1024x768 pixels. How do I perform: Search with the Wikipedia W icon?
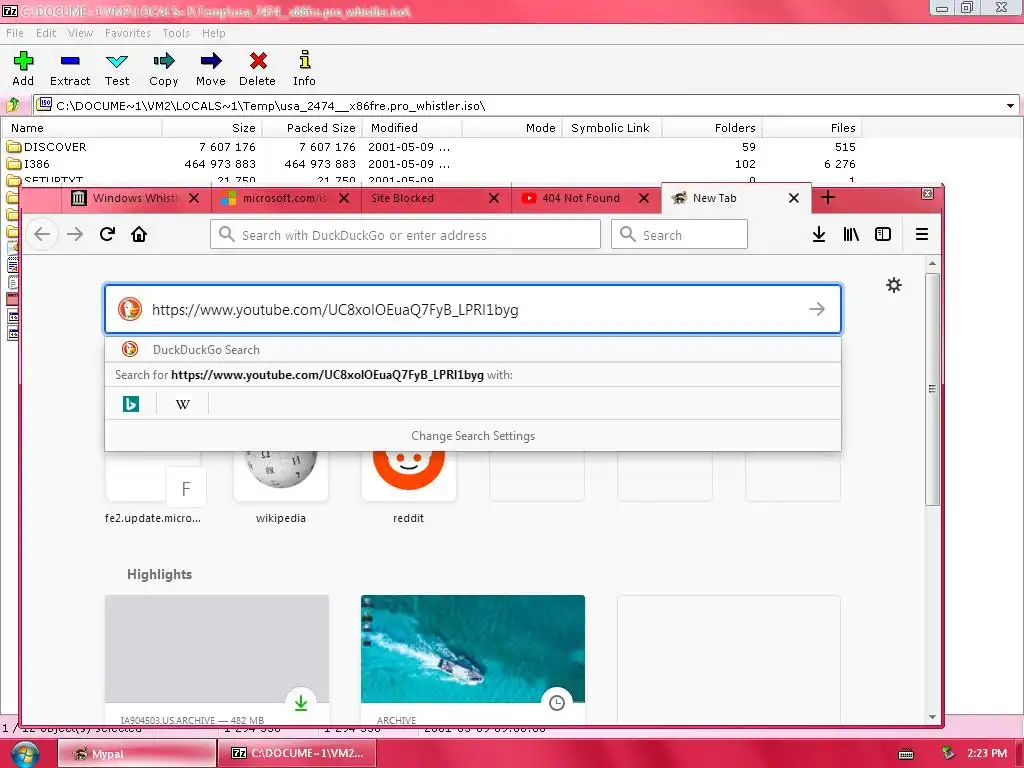click(x=183, y=404)
